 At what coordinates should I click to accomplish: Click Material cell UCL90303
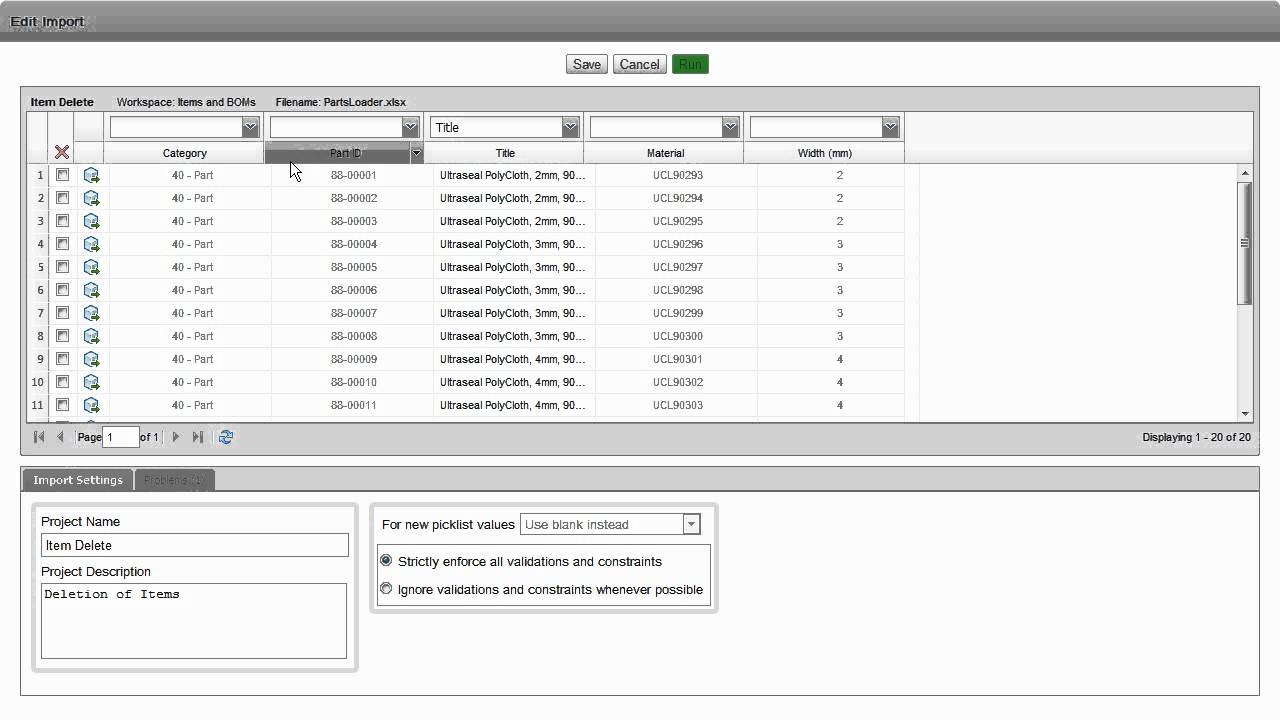[x=678, y=405]
